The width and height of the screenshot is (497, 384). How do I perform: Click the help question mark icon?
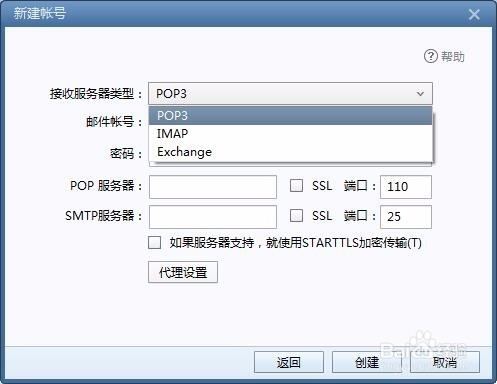(430, 56)
